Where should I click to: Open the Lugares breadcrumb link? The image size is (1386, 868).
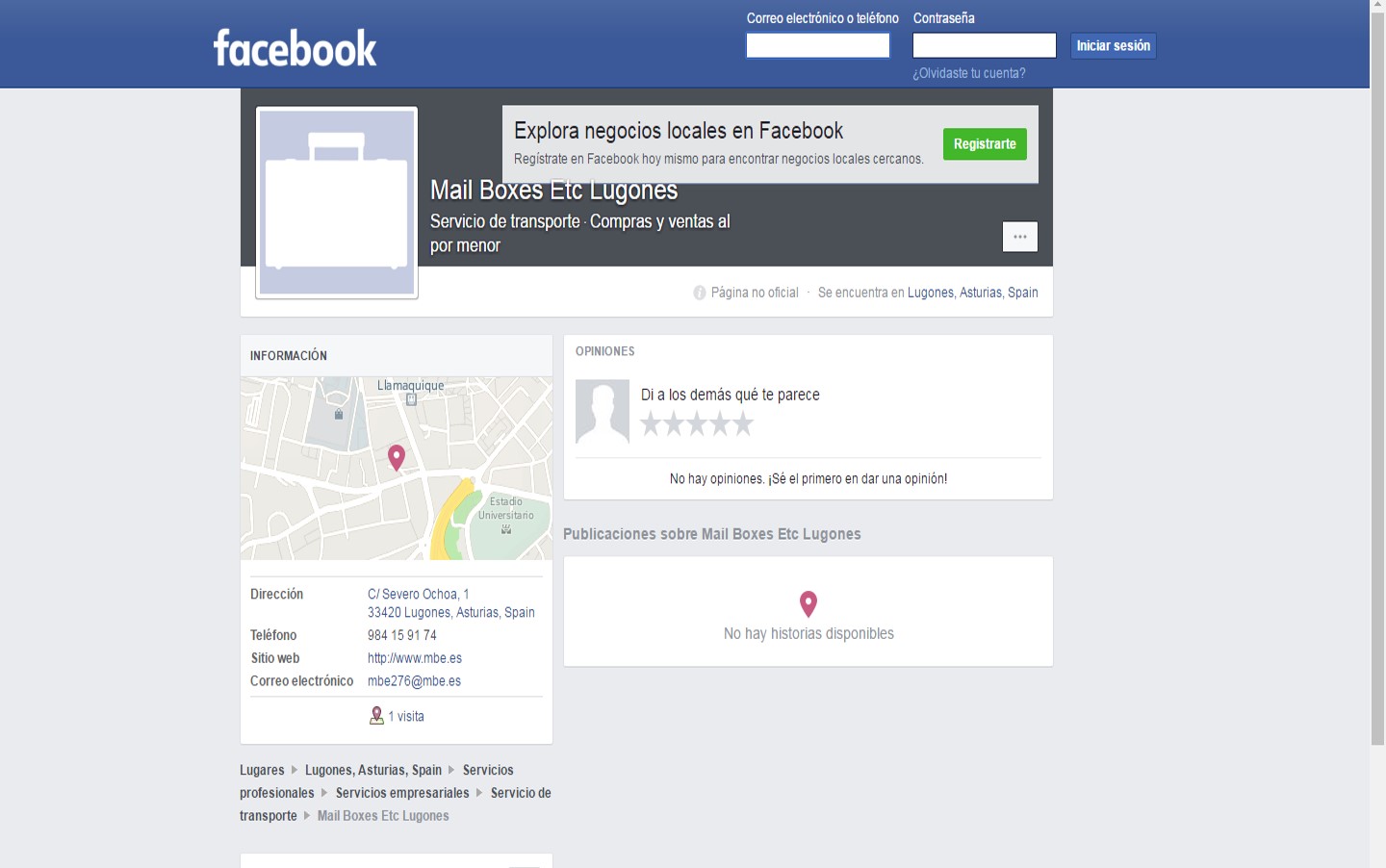[x=262, y=770]
